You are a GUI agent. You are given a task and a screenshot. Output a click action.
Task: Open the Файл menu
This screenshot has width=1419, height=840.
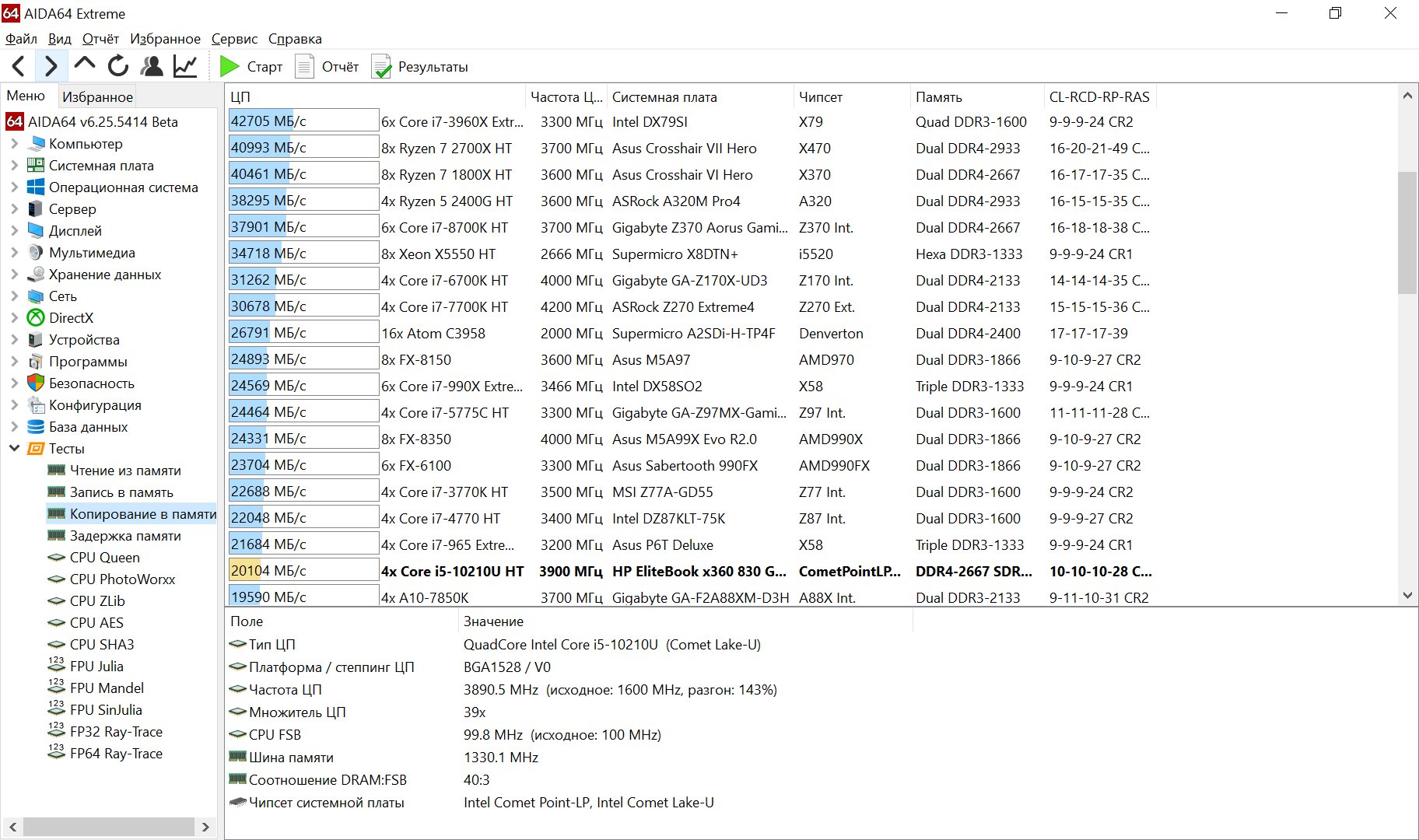[21, 39]
